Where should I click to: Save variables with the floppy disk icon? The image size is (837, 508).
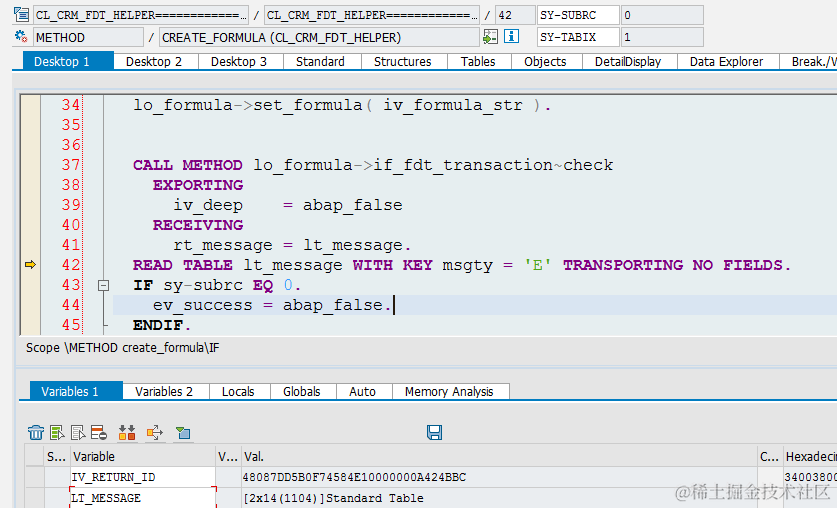[435, 432]
